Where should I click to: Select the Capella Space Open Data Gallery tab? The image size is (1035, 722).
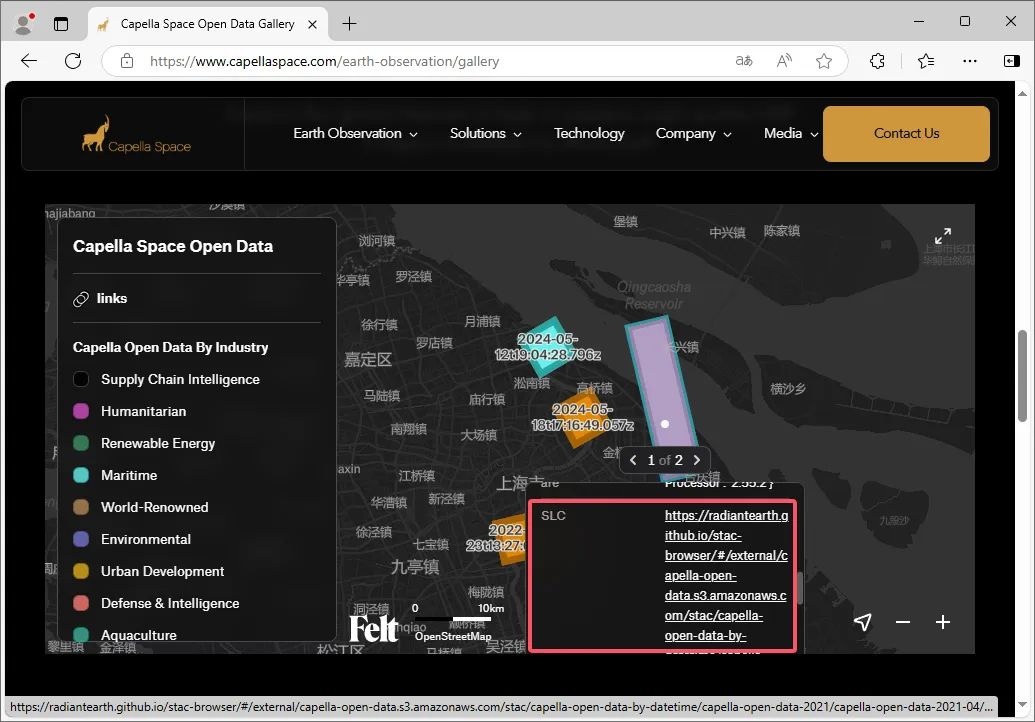(207, 24)
